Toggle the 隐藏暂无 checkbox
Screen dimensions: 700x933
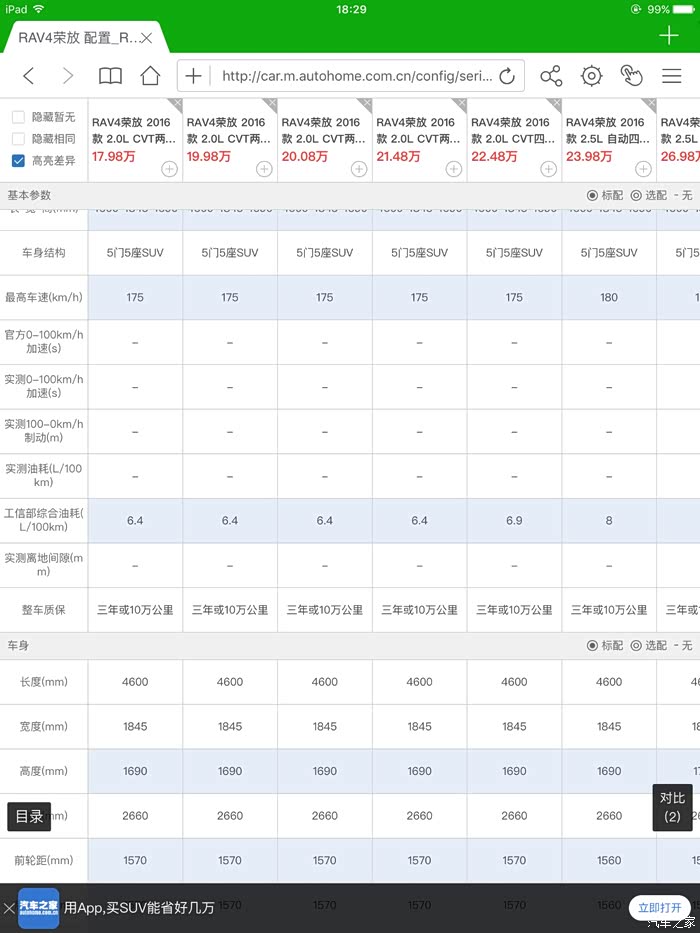point(18,117)
